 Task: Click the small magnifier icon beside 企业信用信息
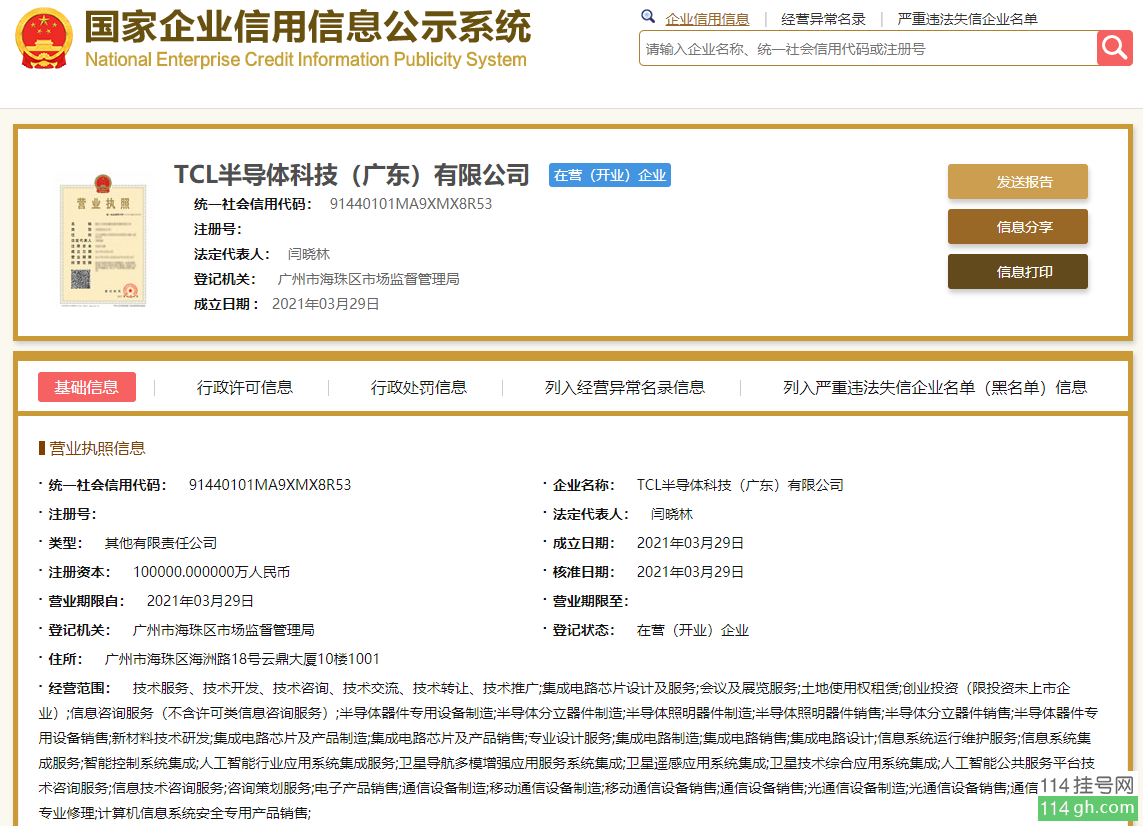point(648,17)
